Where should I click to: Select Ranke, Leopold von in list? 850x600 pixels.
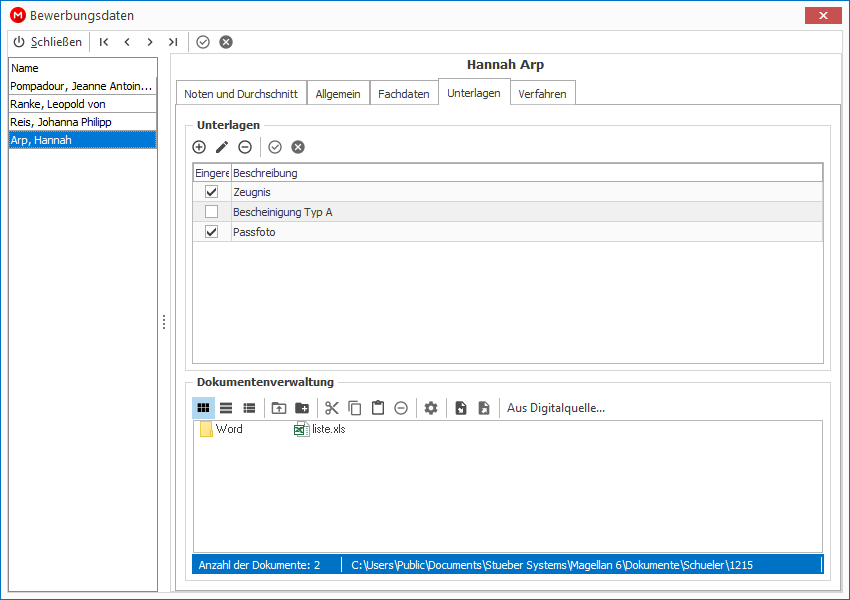[x=82, y=104]
